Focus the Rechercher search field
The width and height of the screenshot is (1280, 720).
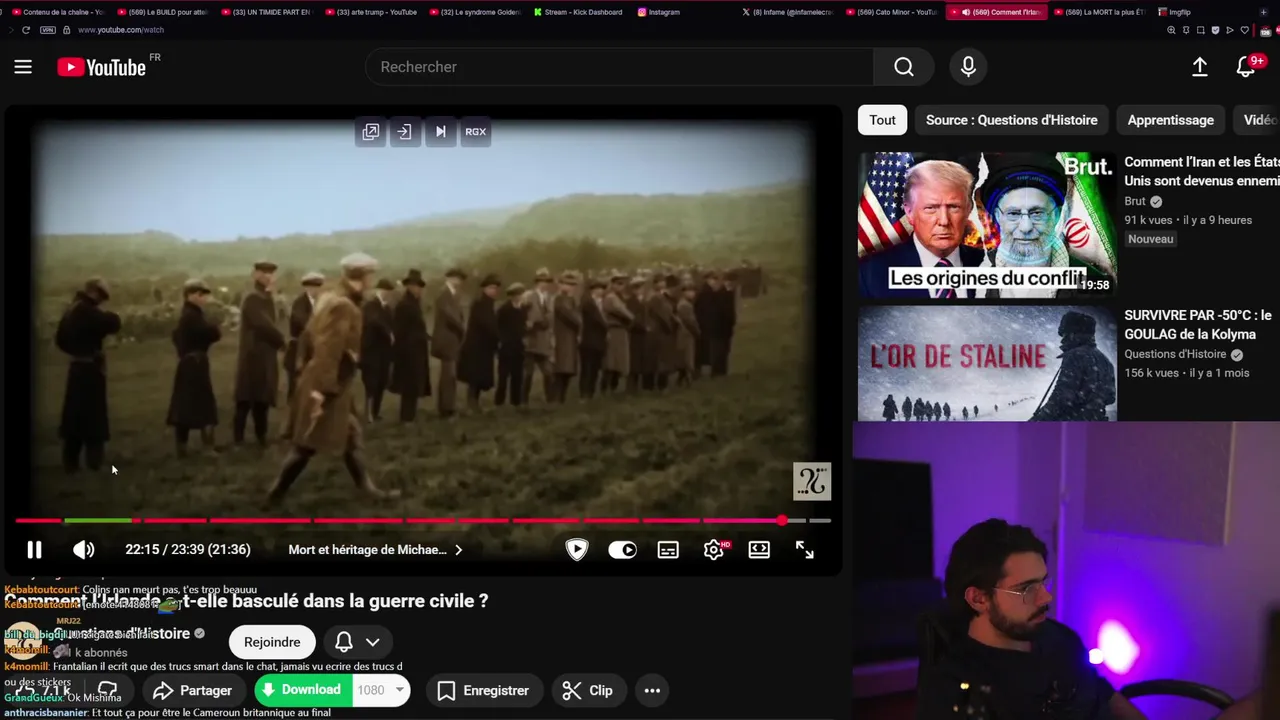[x=620, y=67]
